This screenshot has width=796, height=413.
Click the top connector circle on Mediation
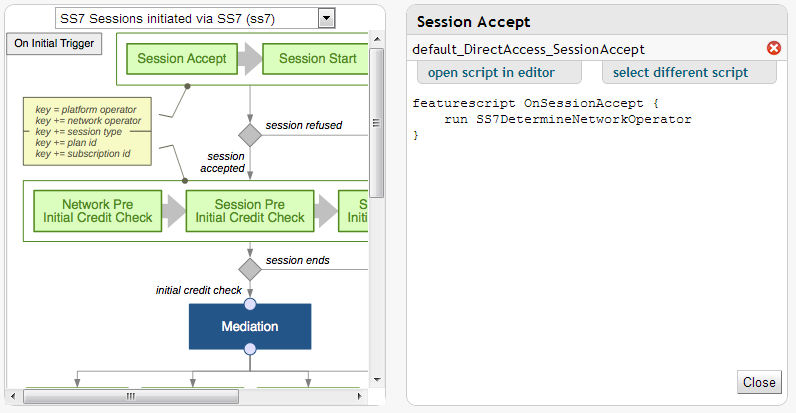coord(250,304)
